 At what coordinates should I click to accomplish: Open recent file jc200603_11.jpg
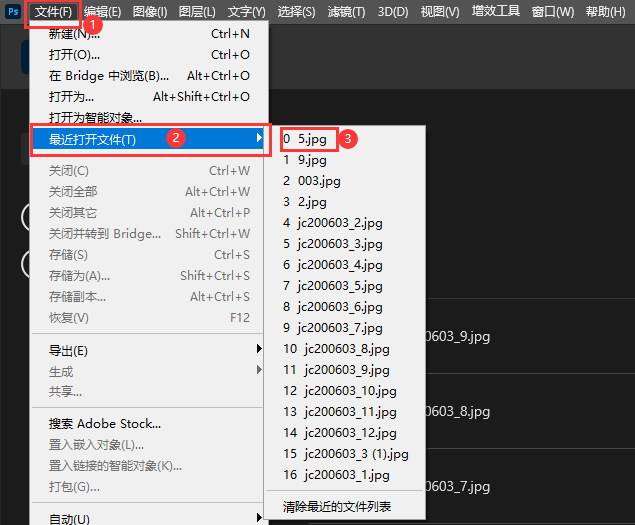(x=345, y=412)
